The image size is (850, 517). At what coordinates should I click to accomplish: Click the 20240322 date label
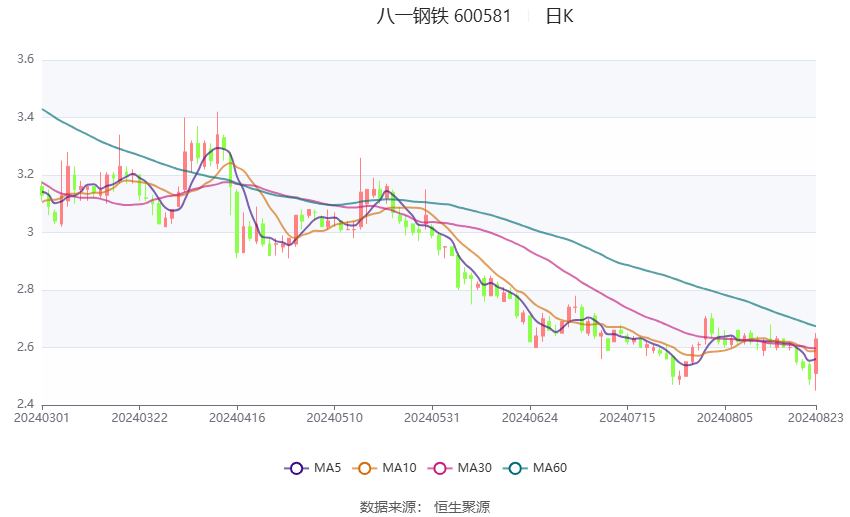click(x=139, y=418)
